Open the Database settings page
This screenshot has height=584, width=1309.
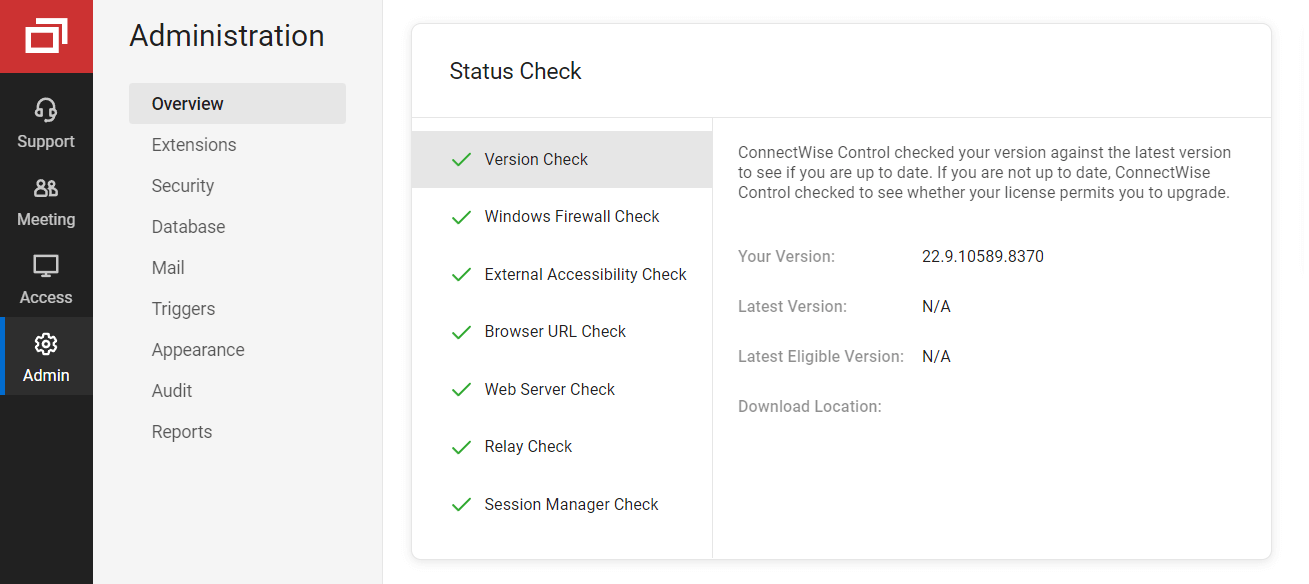188,227
